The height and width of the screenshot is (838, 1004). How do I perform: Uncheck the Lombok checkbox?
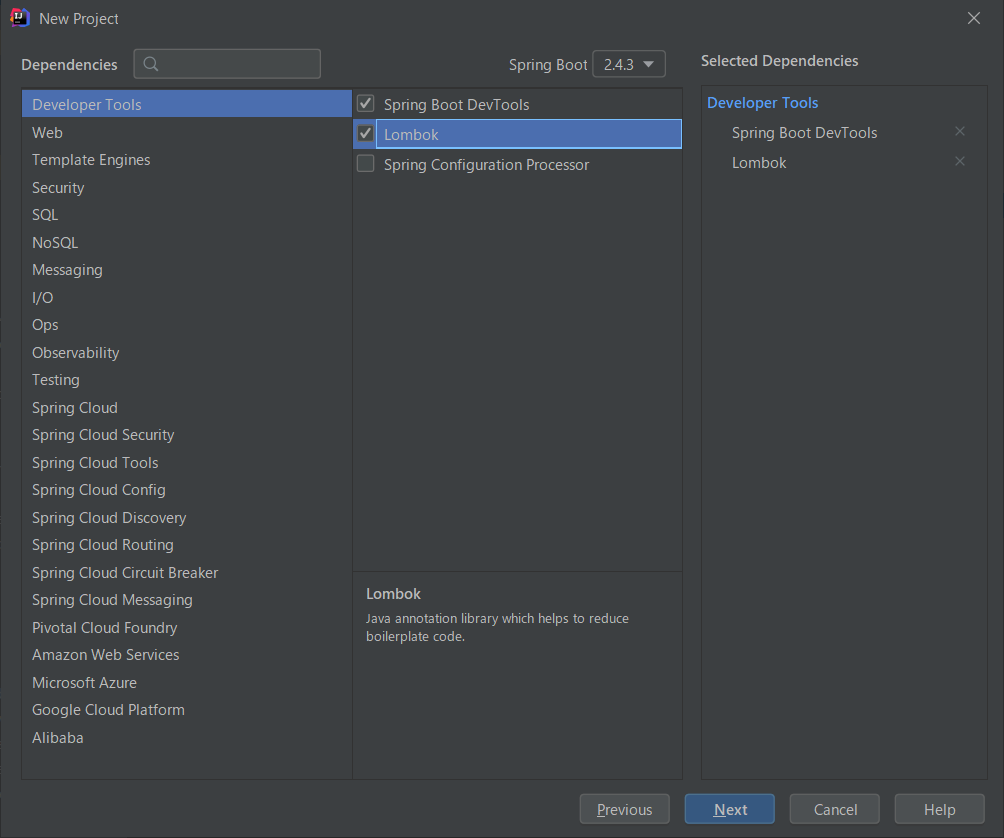[366, 134]
